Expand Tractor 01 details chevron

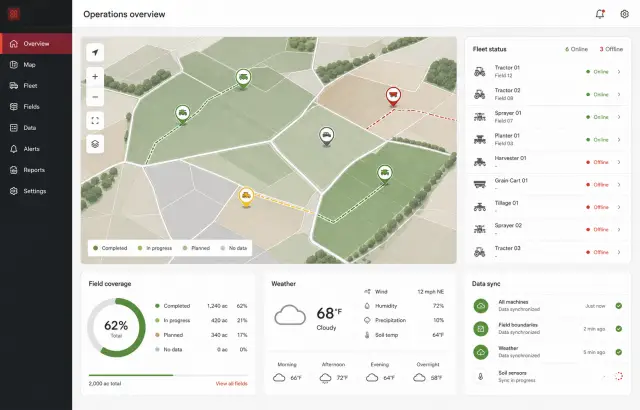click(619, 72)
